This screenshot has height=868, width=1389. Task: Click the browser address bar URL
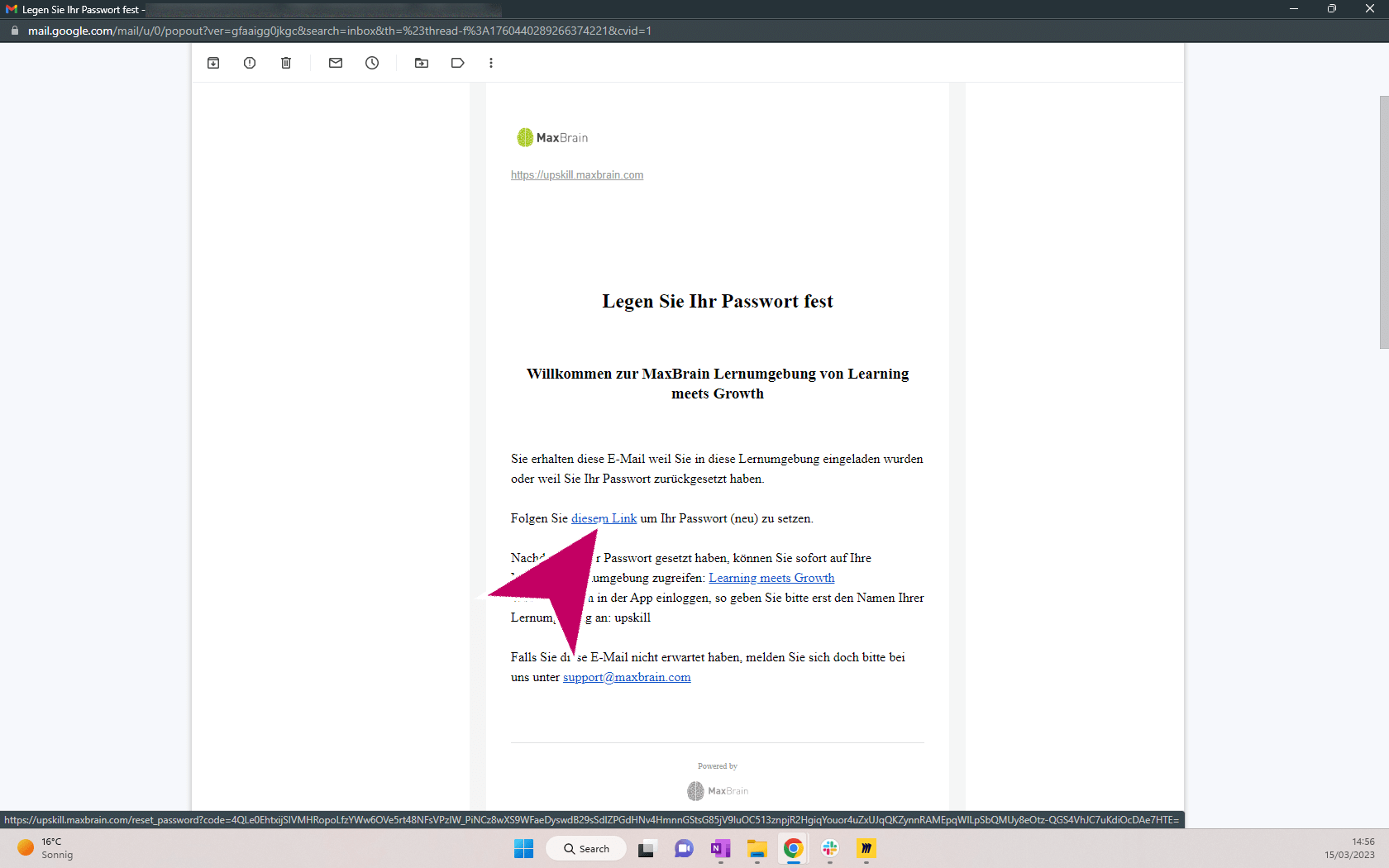click(x=340, y=31)
